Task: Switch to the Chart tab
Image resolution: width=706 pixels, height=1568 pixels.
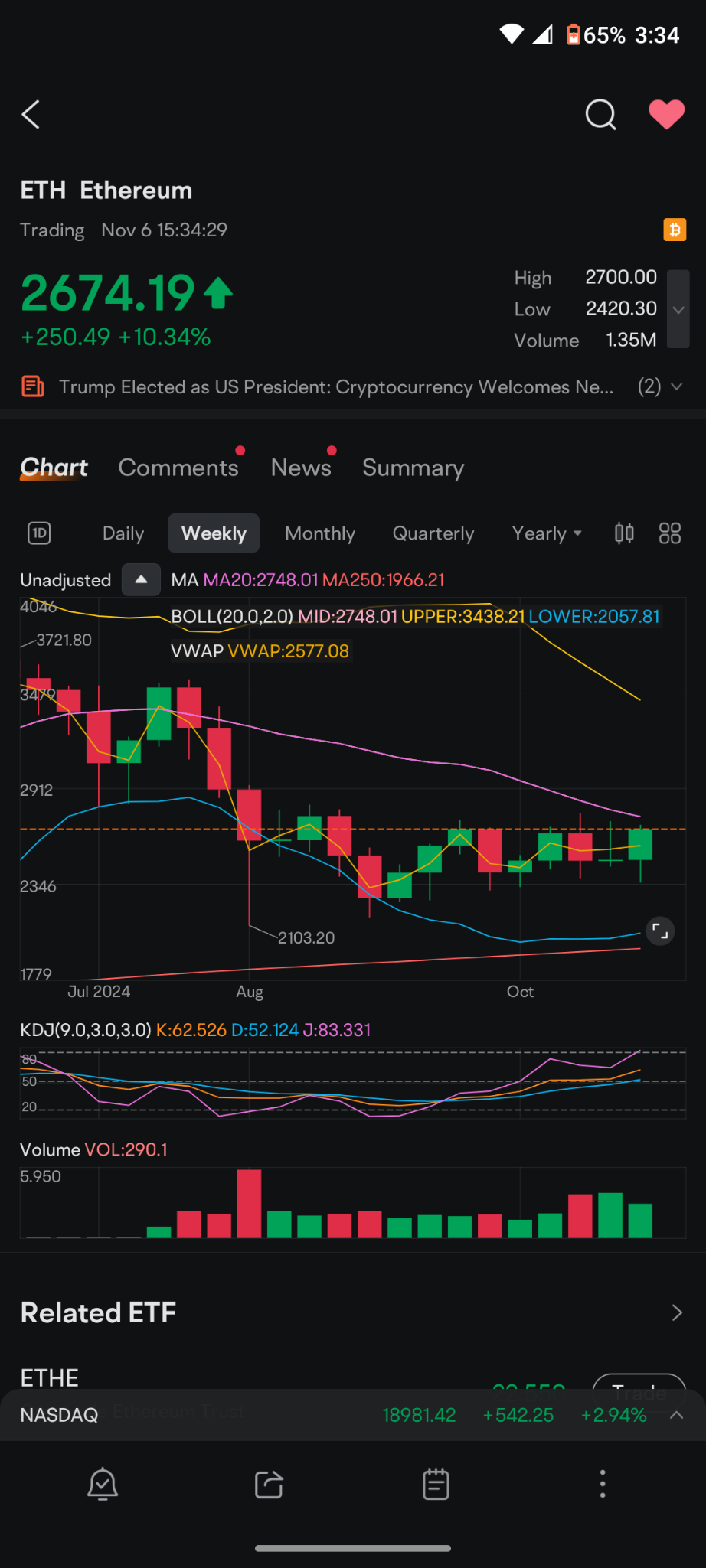Action: [54, 468]
